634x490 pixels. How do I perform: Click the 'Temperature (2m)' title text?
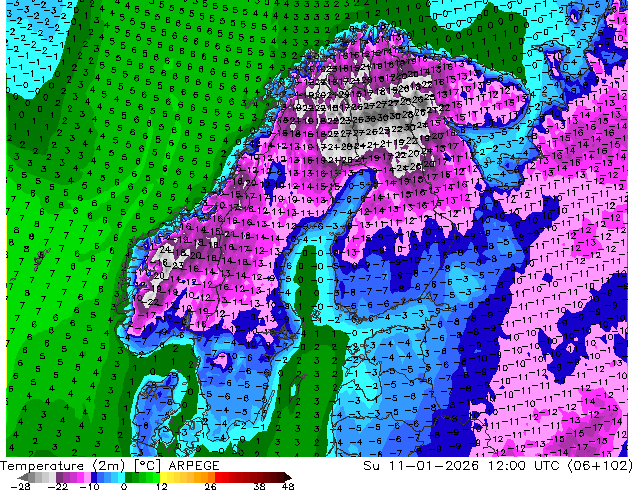click(63, 466)
